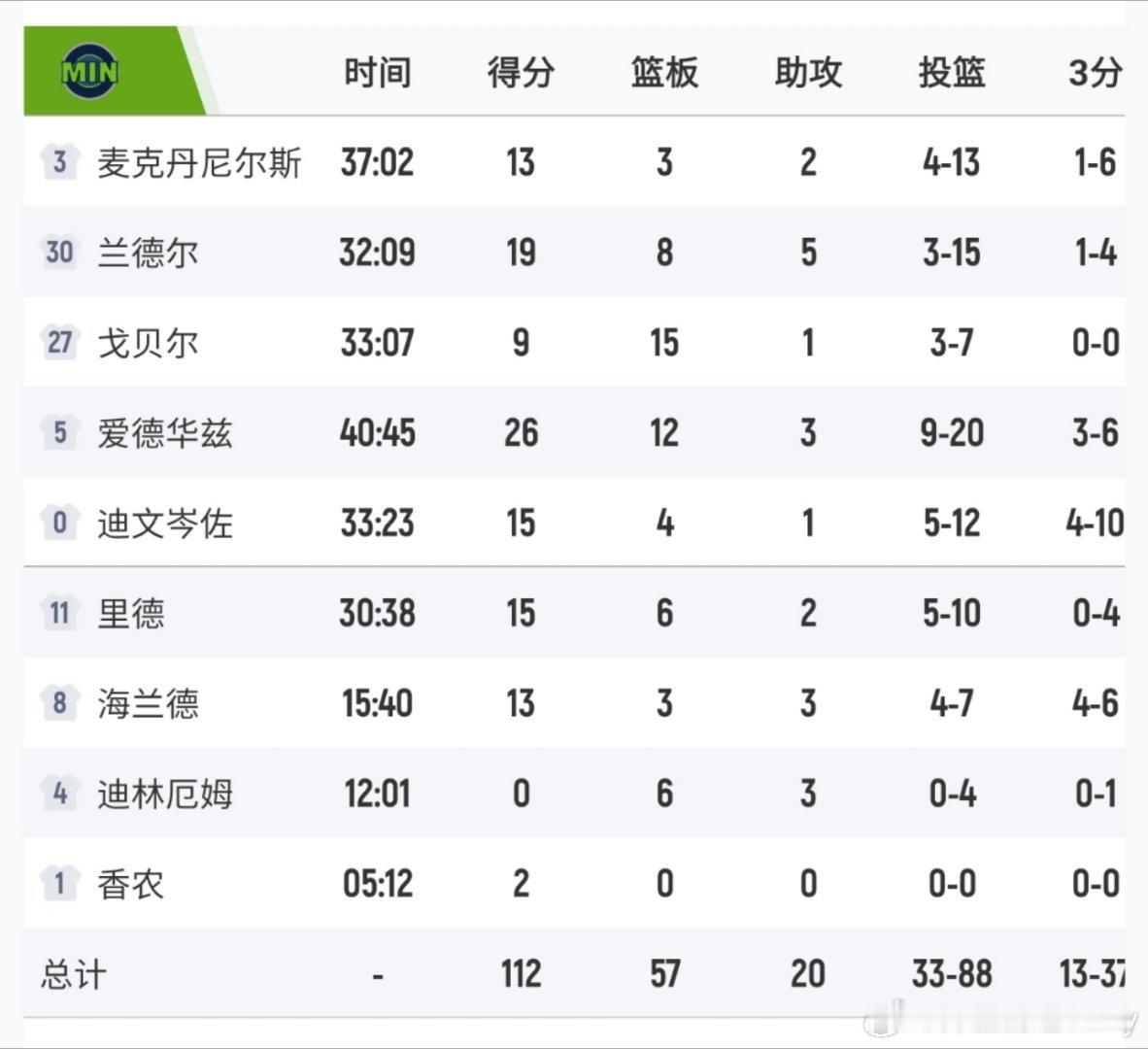This screenshot has height=1049, width=1148.
Task: Click jersey number 0 icon for 迪文岑佐
Action: (x=59, y=523)
